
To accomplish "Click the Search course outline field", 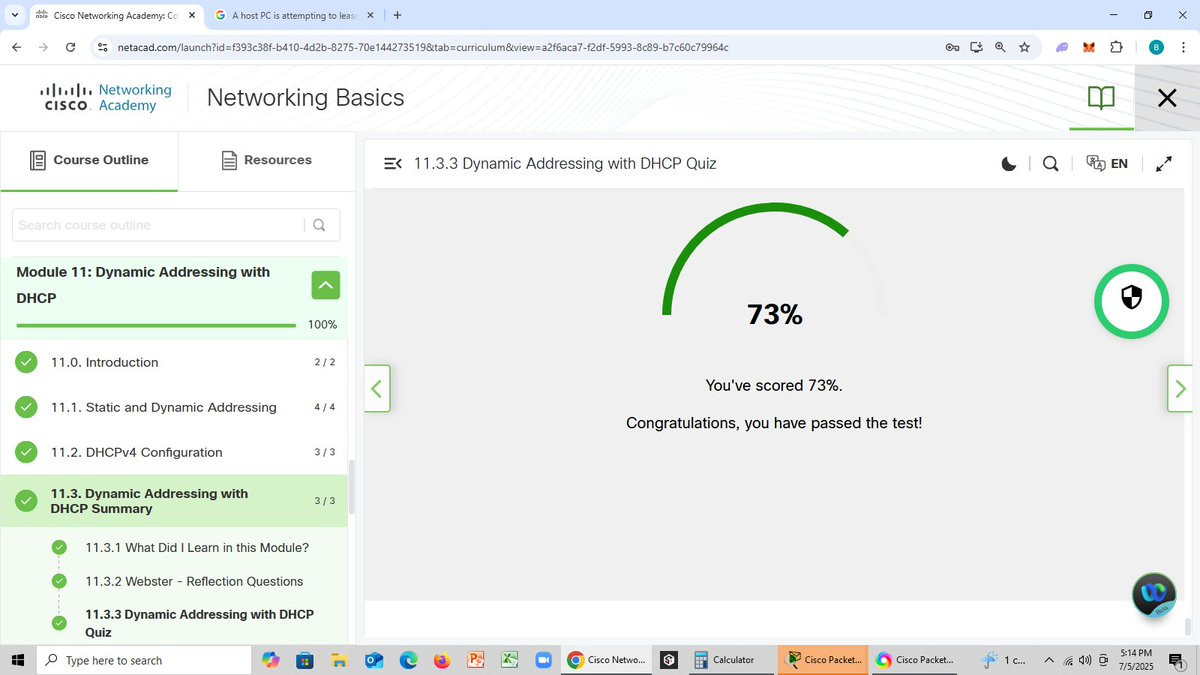I will pyautogui.click(x=158, y=225).
